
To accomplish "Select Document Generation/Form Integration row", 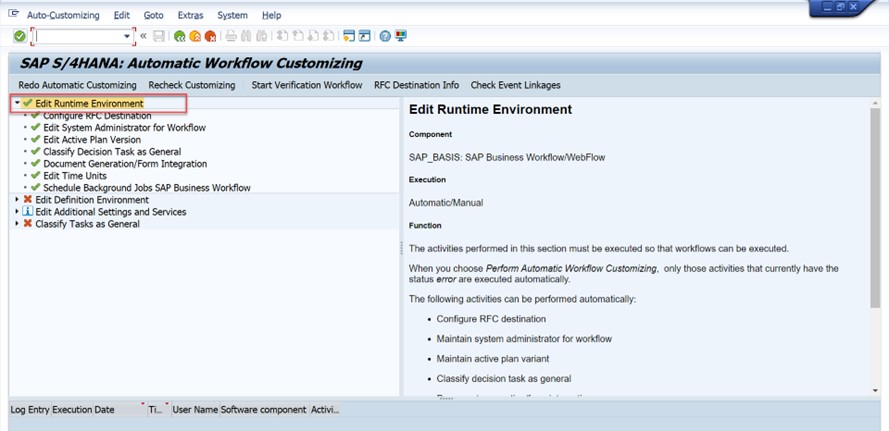I will click(125, 163).
